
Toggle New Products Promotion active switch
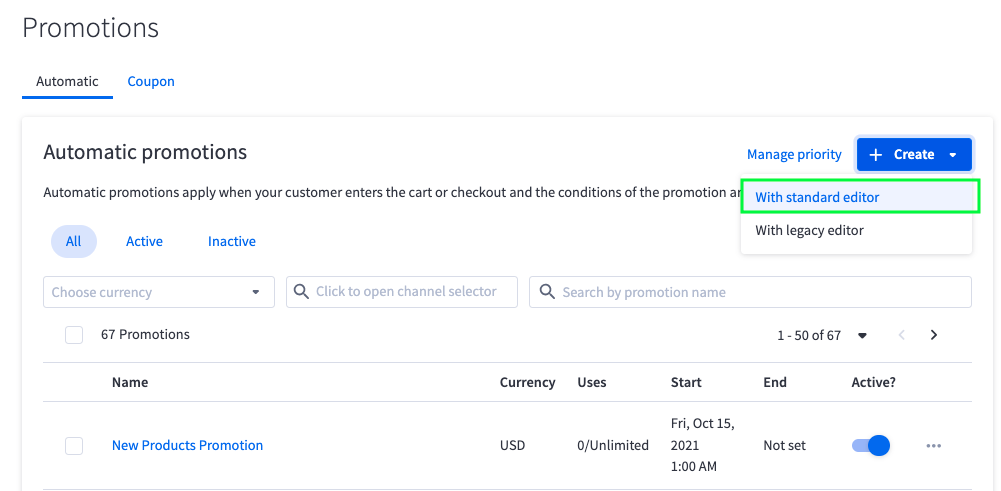(870, 446)
